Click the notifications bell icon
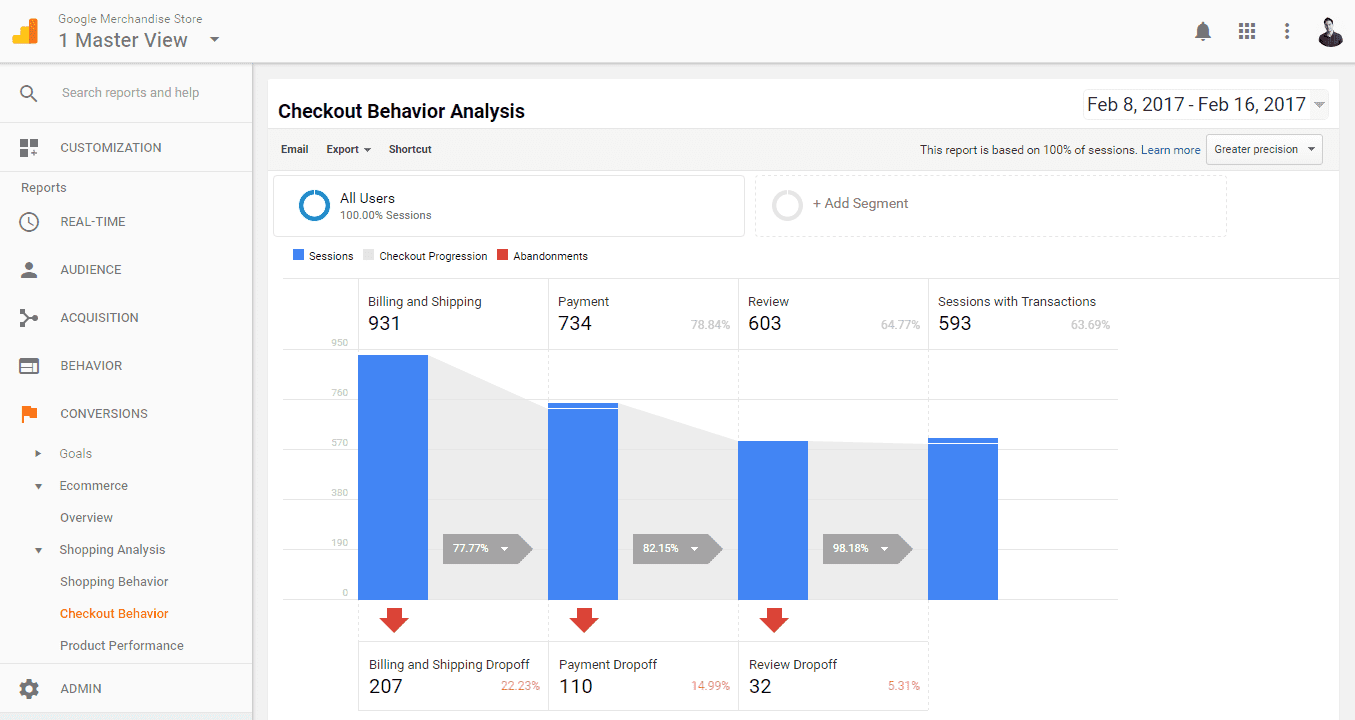Viewport: 1355px width, 720px height. pyautogui.click(x=1202, y=31)
